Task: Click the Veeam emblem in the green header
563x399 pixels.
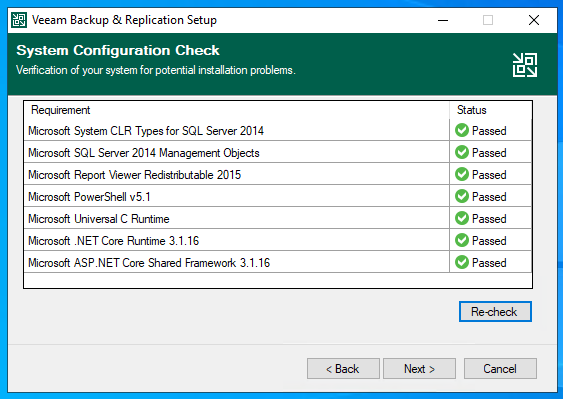Action: [x=525, y=65]
